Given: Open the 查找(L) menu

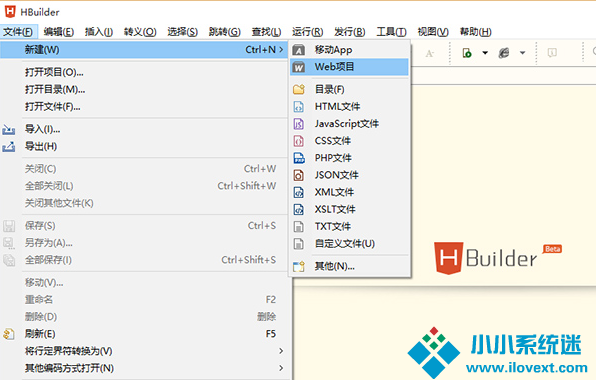Looking at the screenshot, I should point(266,32).
